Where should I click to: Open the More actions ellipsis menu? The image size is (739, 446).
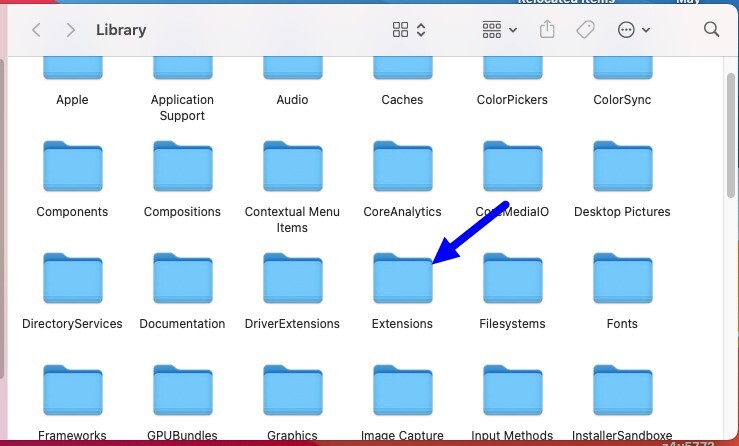633,30
